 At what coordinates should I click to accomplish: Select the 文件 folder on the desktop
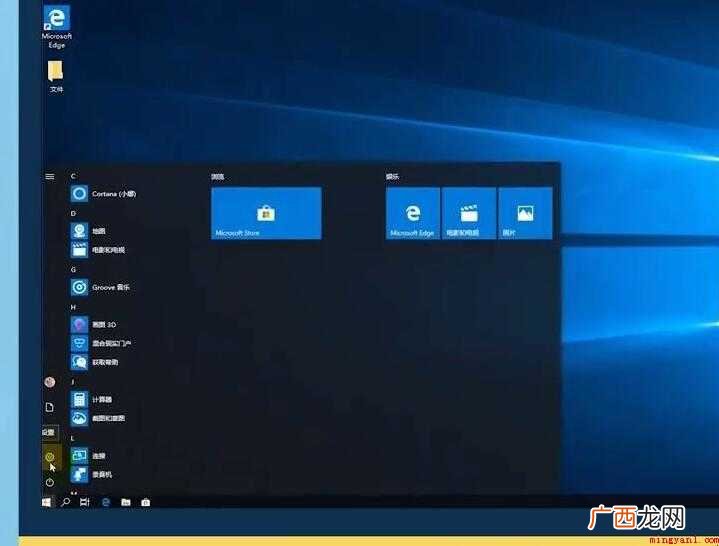click(56, 76)
